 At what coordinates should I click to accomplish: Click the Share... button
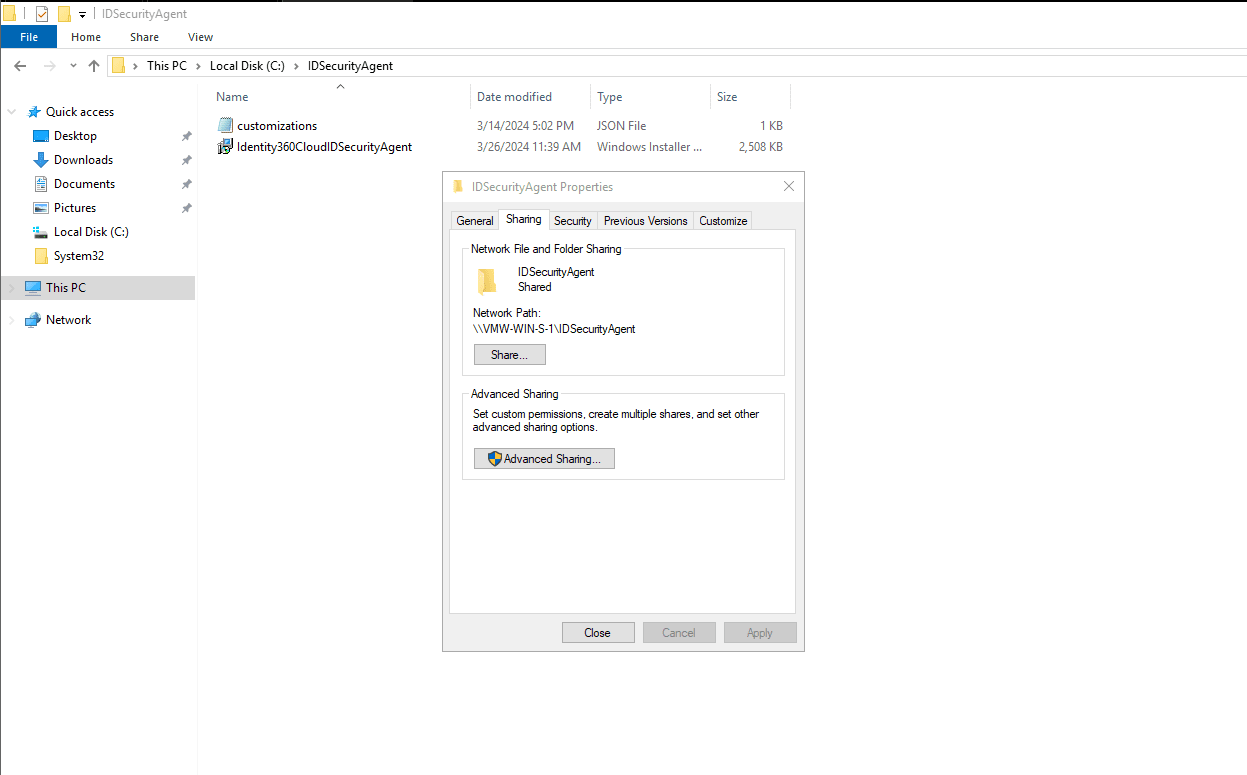510,355
